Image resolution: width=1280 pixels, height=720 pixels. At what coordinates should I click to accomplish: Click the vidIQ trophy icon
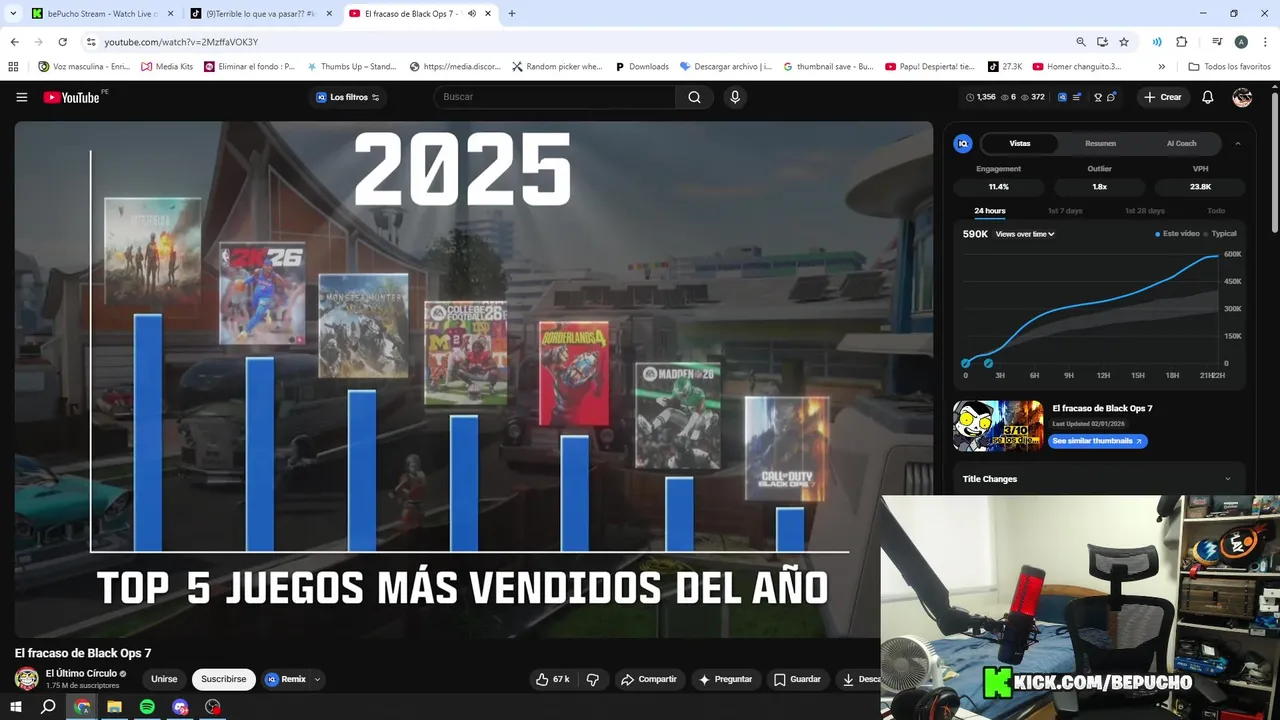[1098, 97]
